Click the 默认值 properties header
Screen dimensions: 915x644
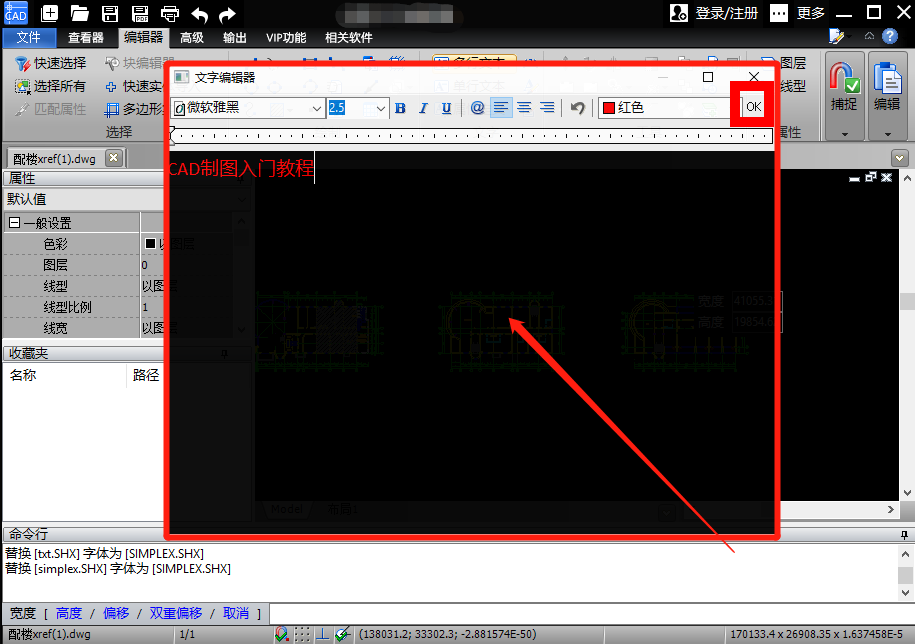(83, 200)
